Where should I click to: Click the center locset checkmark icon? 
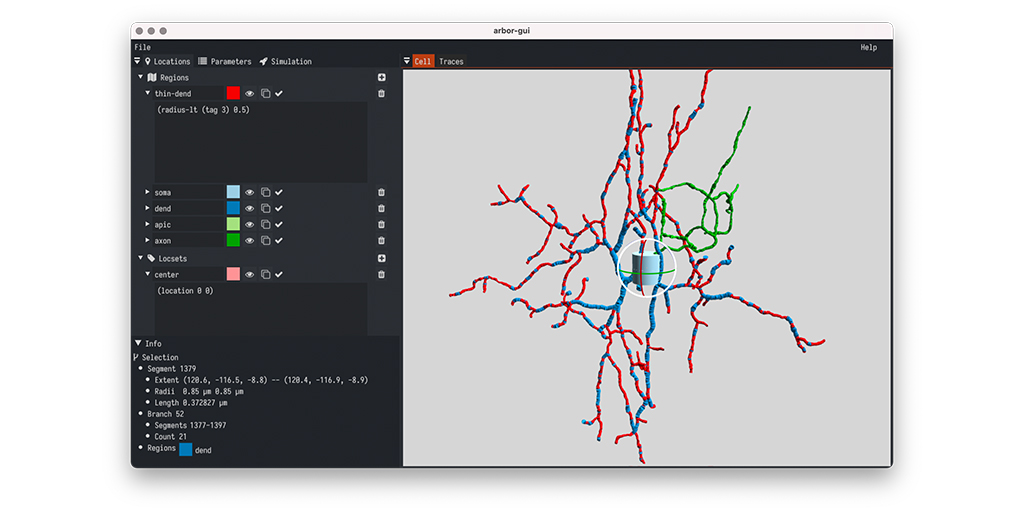click(279, 274)
